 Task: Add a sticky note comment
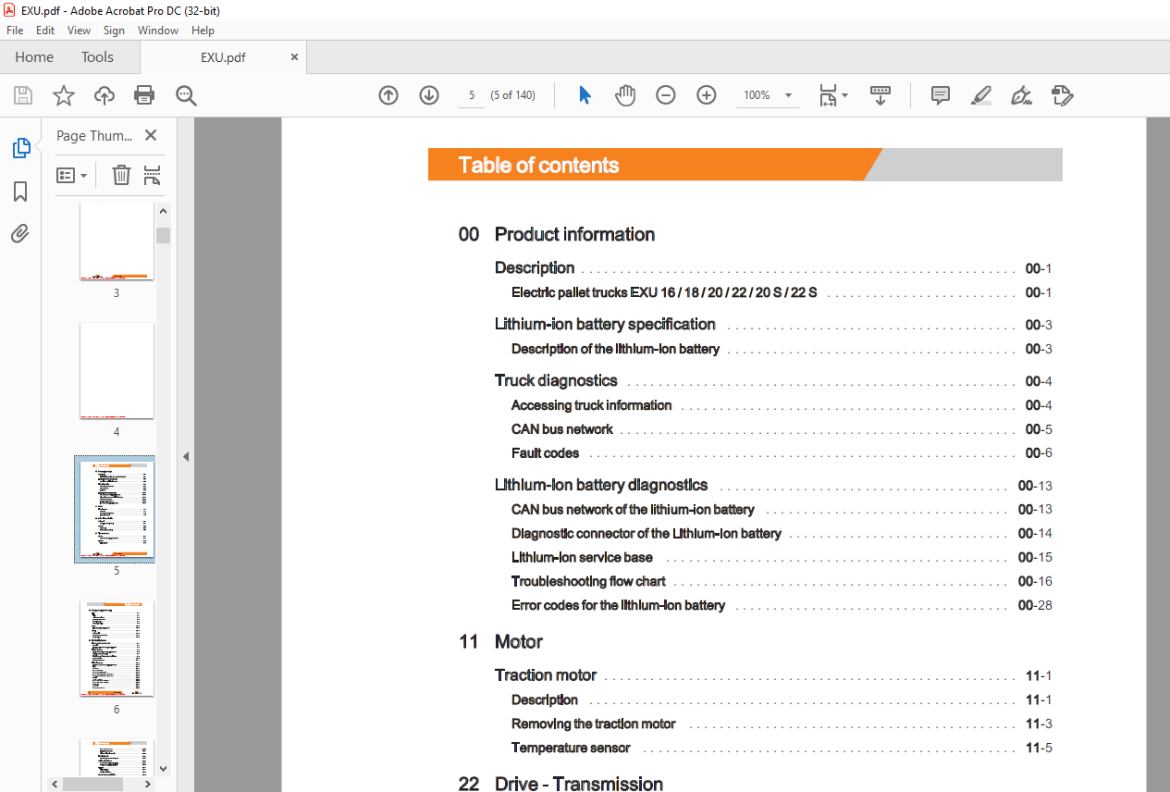point(940,95)
